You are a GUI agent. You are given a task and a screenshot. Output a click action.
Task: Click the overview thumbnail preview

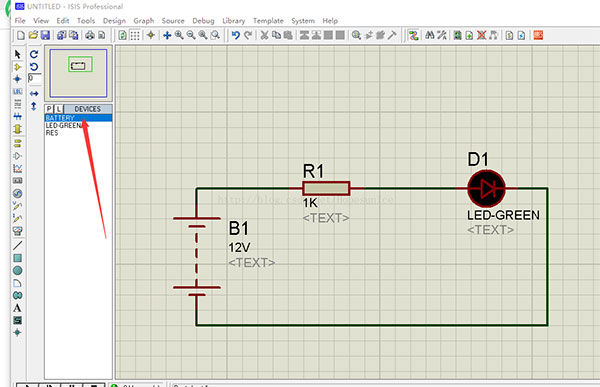(78, 72)
